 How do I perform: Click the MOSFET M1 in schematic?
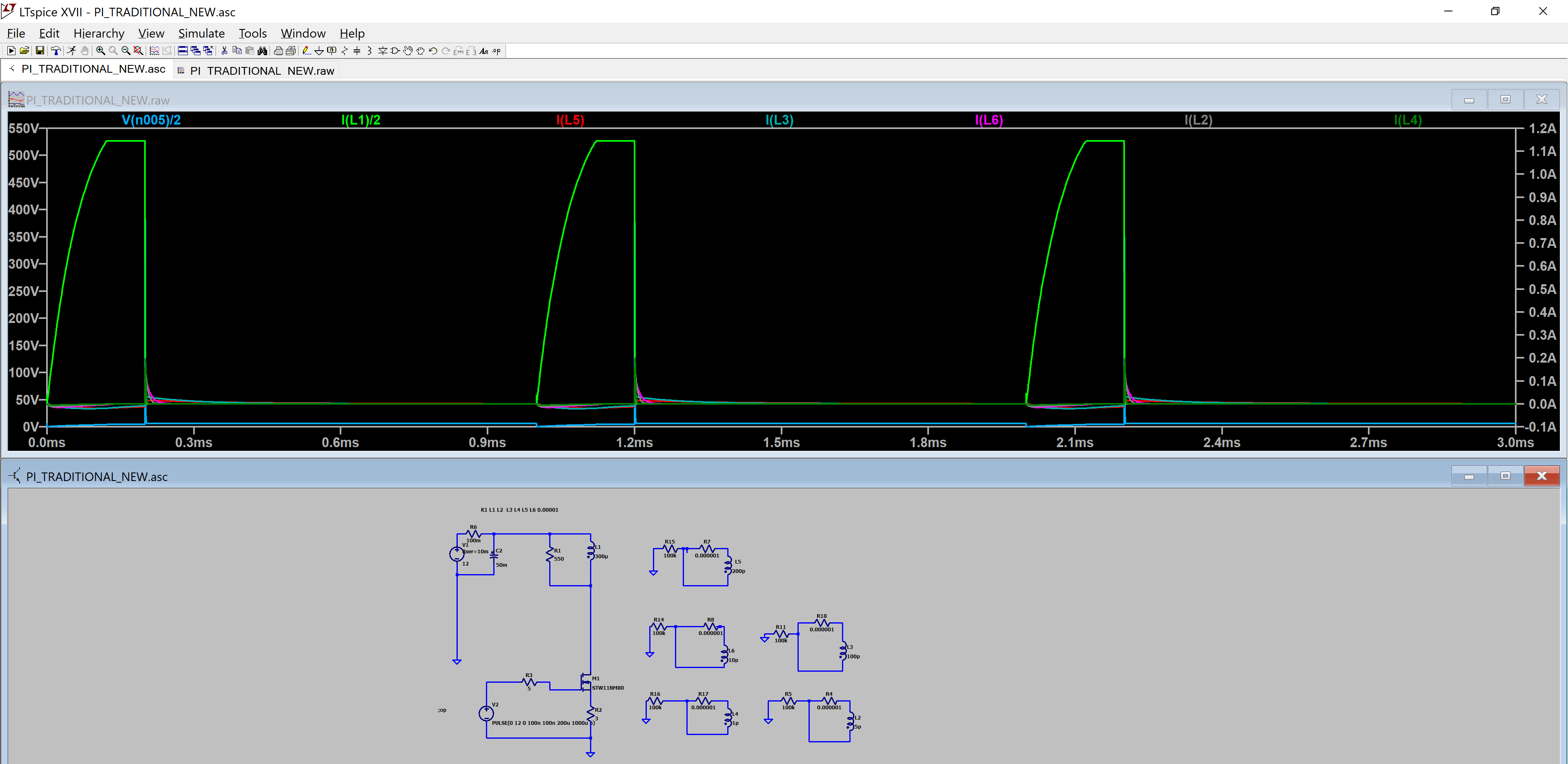(586, 682)
